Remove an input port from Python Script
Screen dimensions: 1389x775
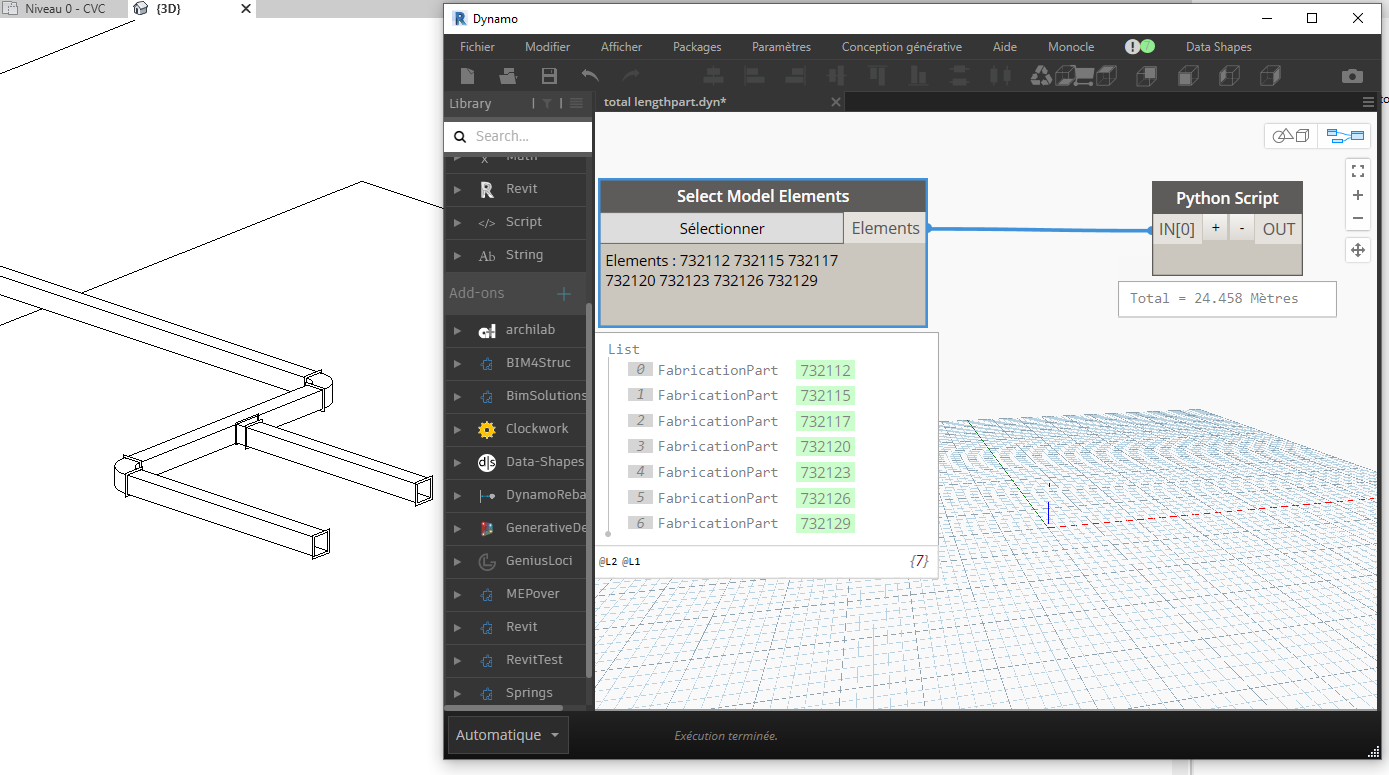coord(1241,229)
